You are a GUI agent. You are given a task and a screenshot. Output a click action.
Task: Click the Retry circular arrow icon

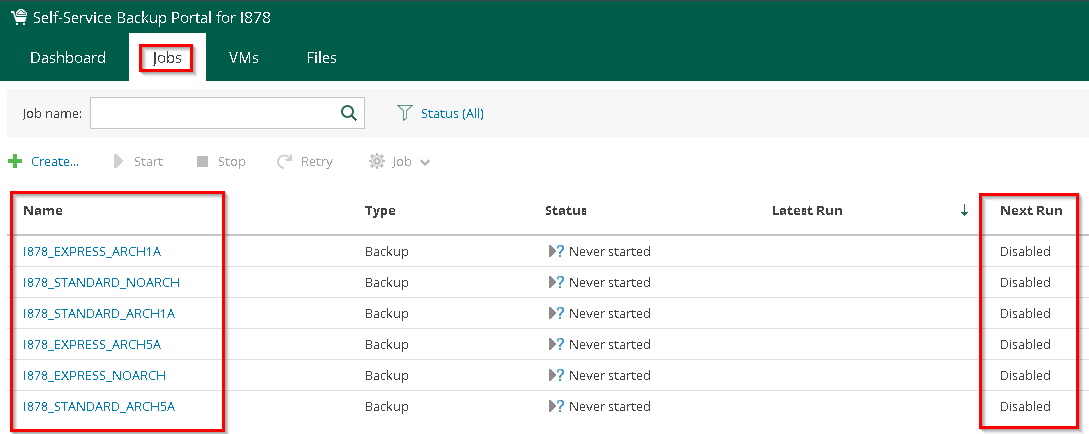[285, 161]
